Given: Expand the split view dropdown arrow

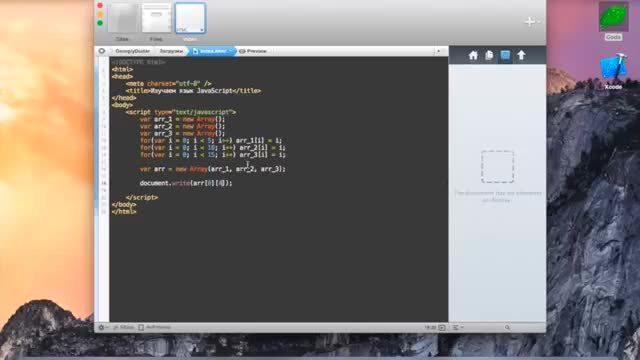Looking at the screenshot, I should pos(439,51).
